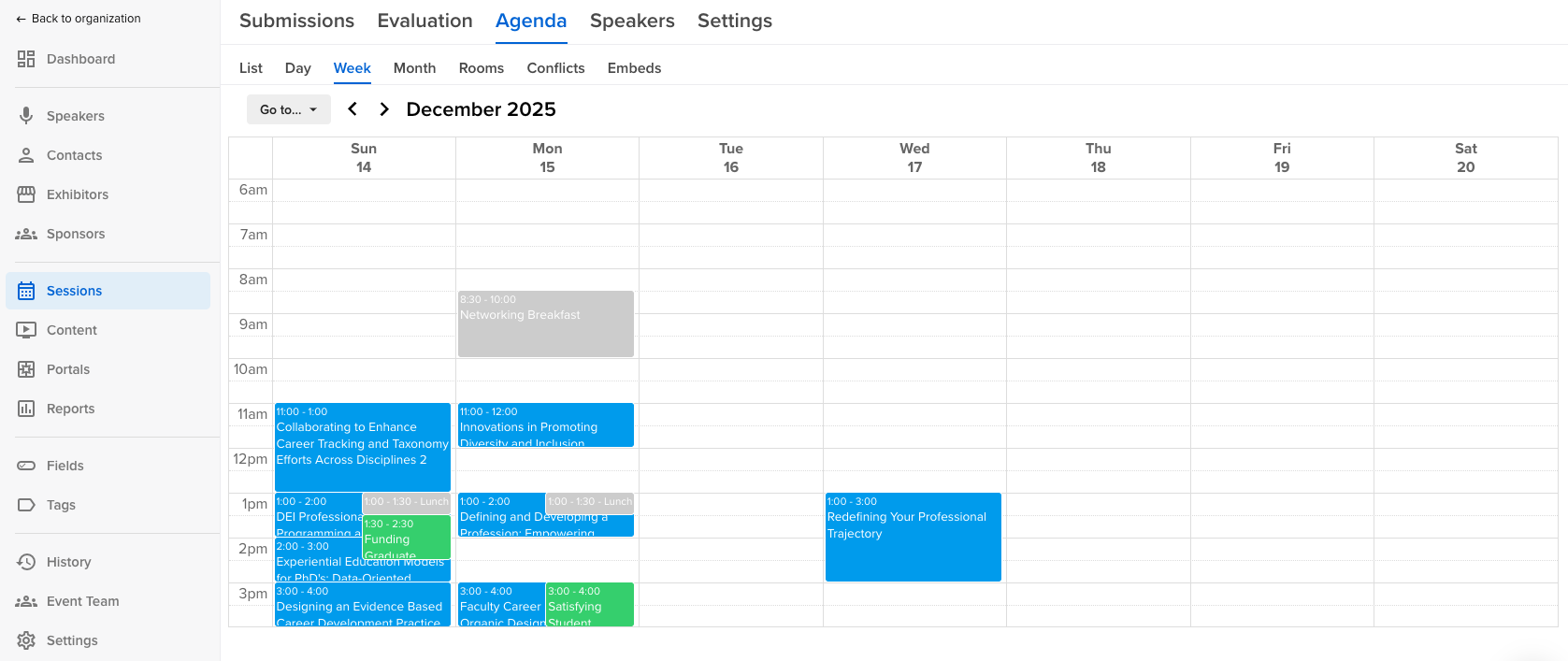
Task: Click the Reports chart icon
Action: [x=26, y=409]
